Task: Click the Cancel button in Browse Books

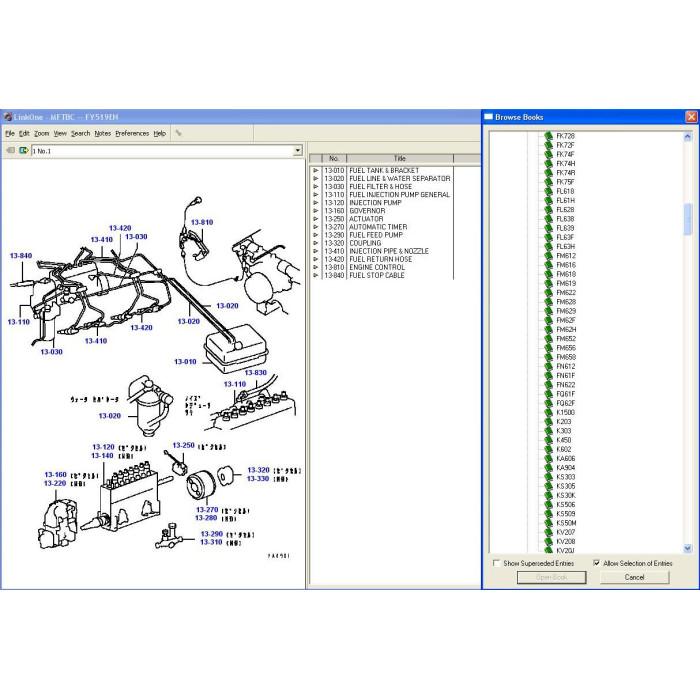Action: coord(634,577)
